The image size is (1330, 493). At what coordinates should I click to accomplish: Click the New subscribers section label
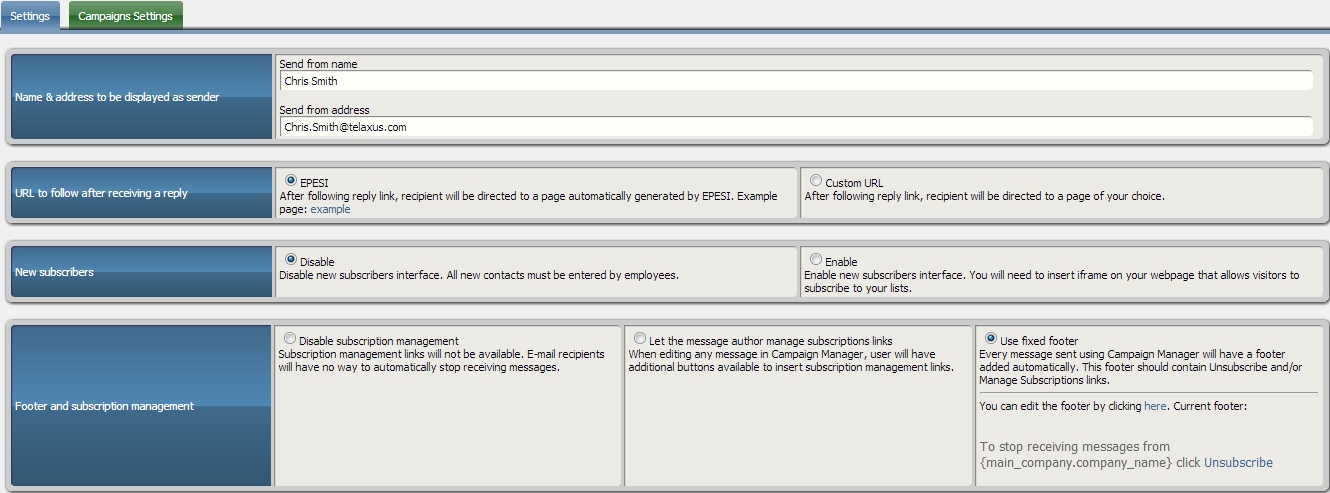[x=54, y=272]
